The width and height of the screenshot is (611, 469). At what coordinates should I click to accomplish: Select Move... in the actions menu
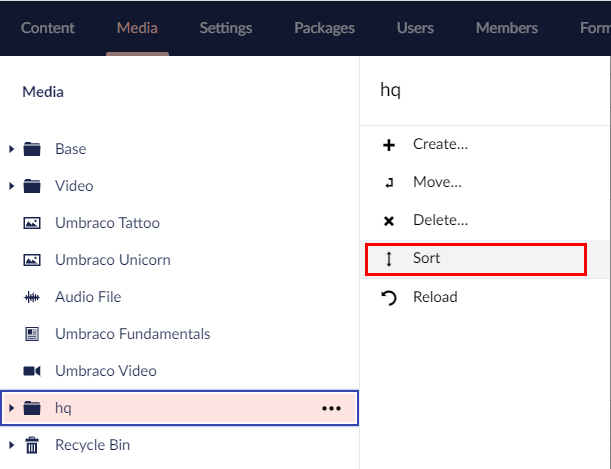pos(437,182)
